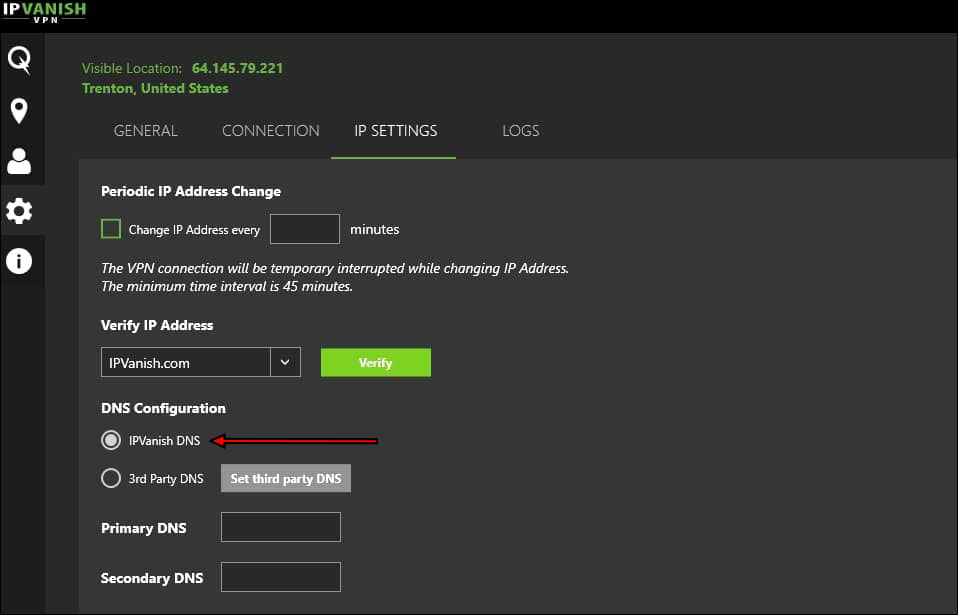Switch to the CONNECTION tab

[271, 131]
